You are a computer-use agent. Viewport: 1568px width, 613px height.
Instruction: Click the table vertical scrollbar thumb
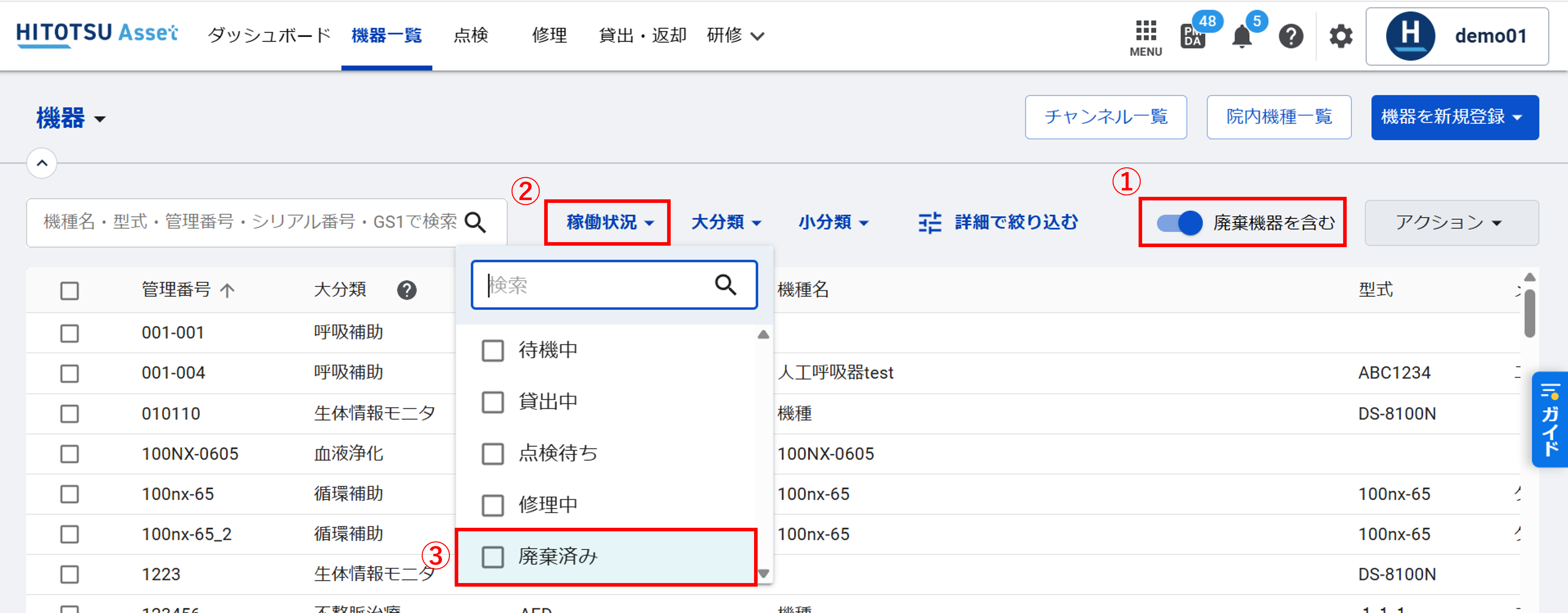[1529, 313]
